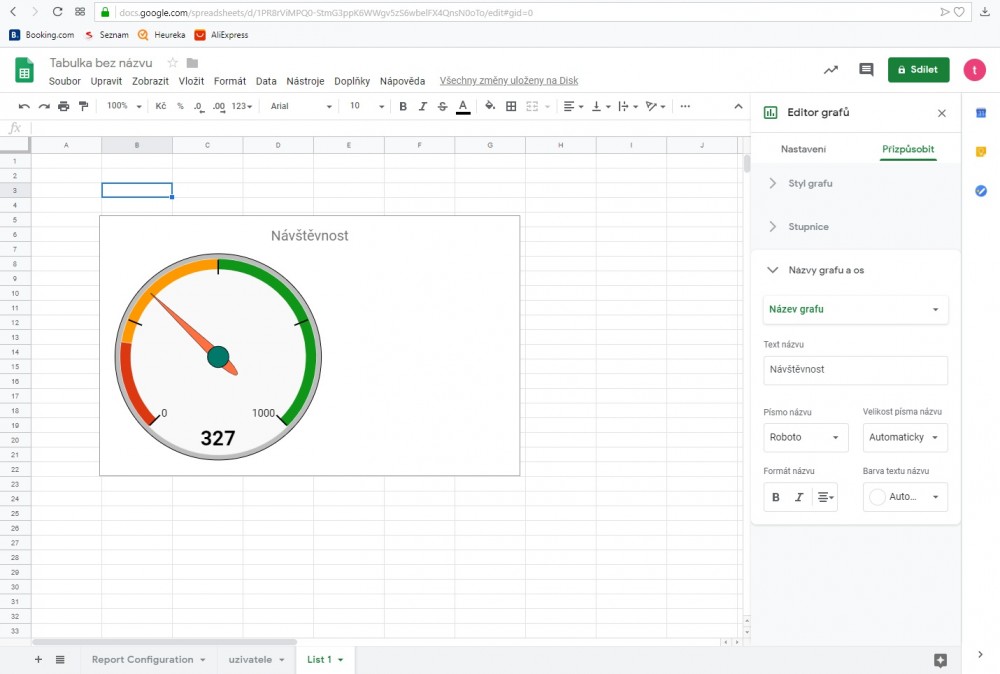Screen dimensions: 1000x674
Task: Select the paint format roller icon
Action: [83, 106]
